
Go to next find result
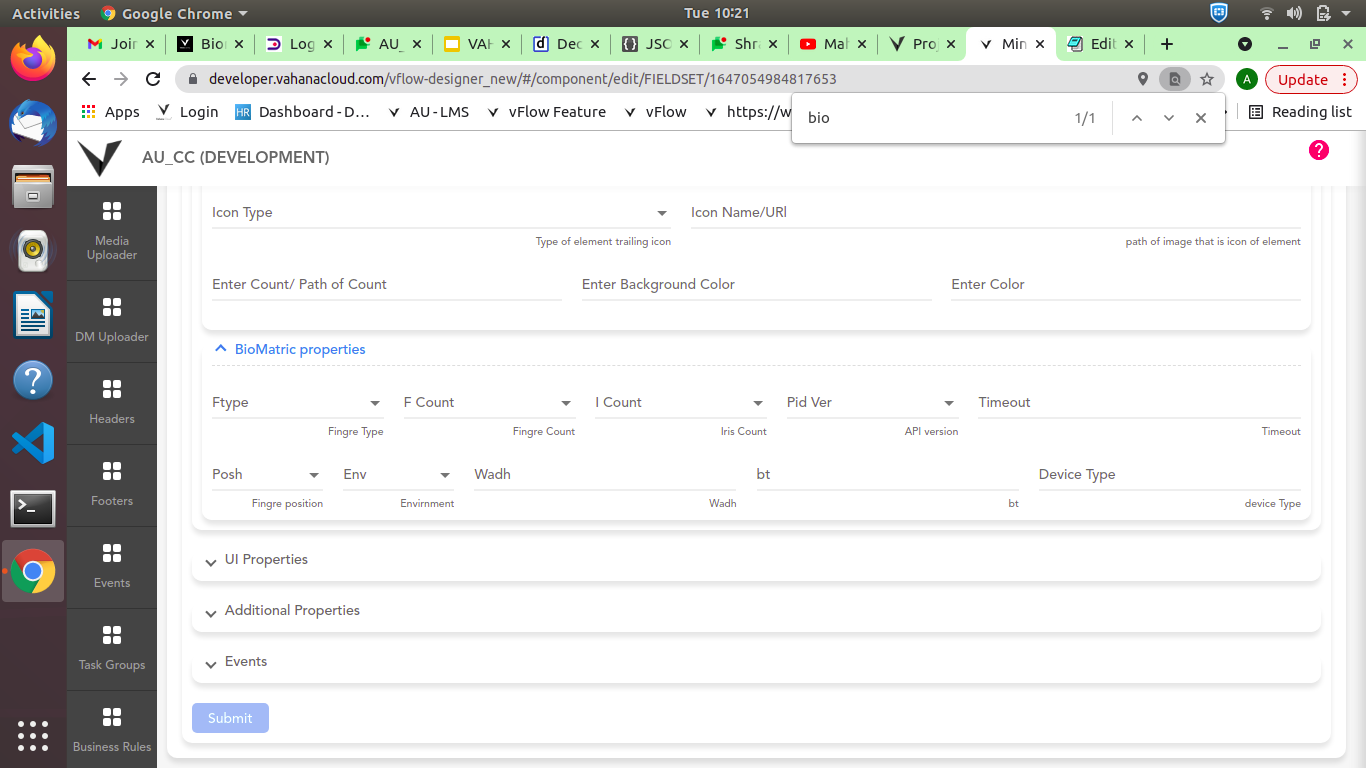[x=1168, y=118]
